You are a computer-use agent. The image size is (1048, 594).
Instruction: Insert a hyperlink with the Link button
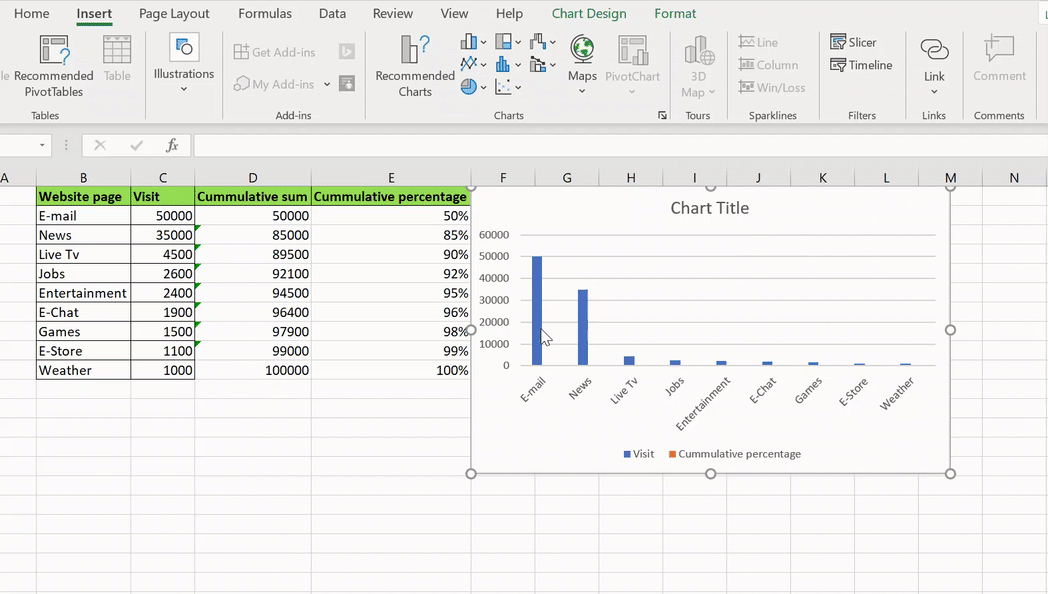click(934, 65)
